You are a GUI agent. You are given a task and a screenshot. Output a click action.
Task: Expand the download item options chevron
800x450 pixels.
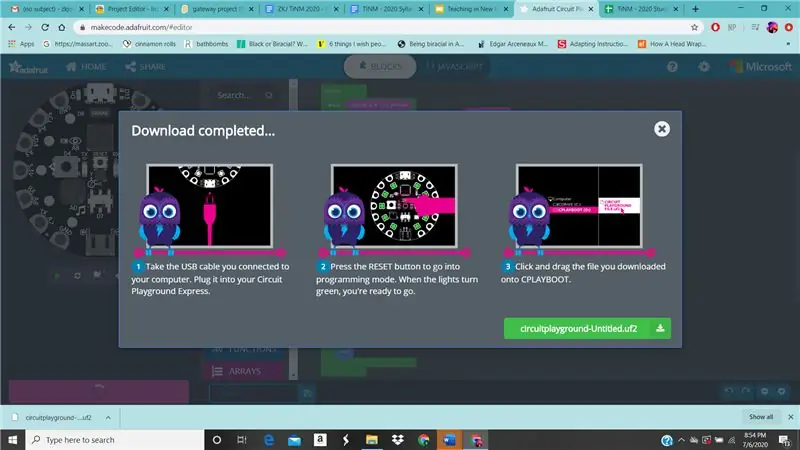coord(108,417)
